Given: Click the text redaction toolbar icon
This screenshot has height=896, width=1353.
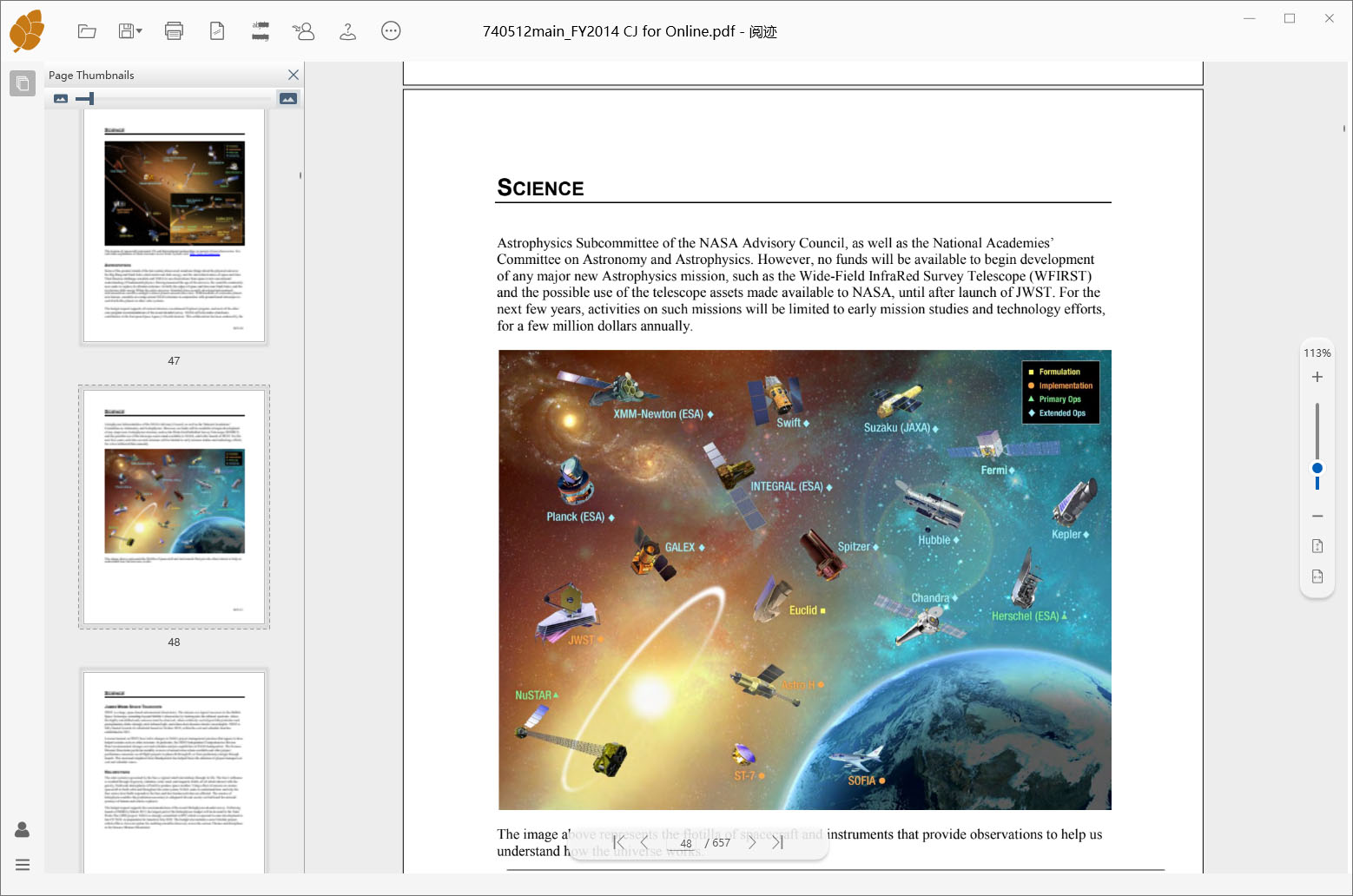Looking at the screenshot, I should pyautogui.click(x=261, y=31).
